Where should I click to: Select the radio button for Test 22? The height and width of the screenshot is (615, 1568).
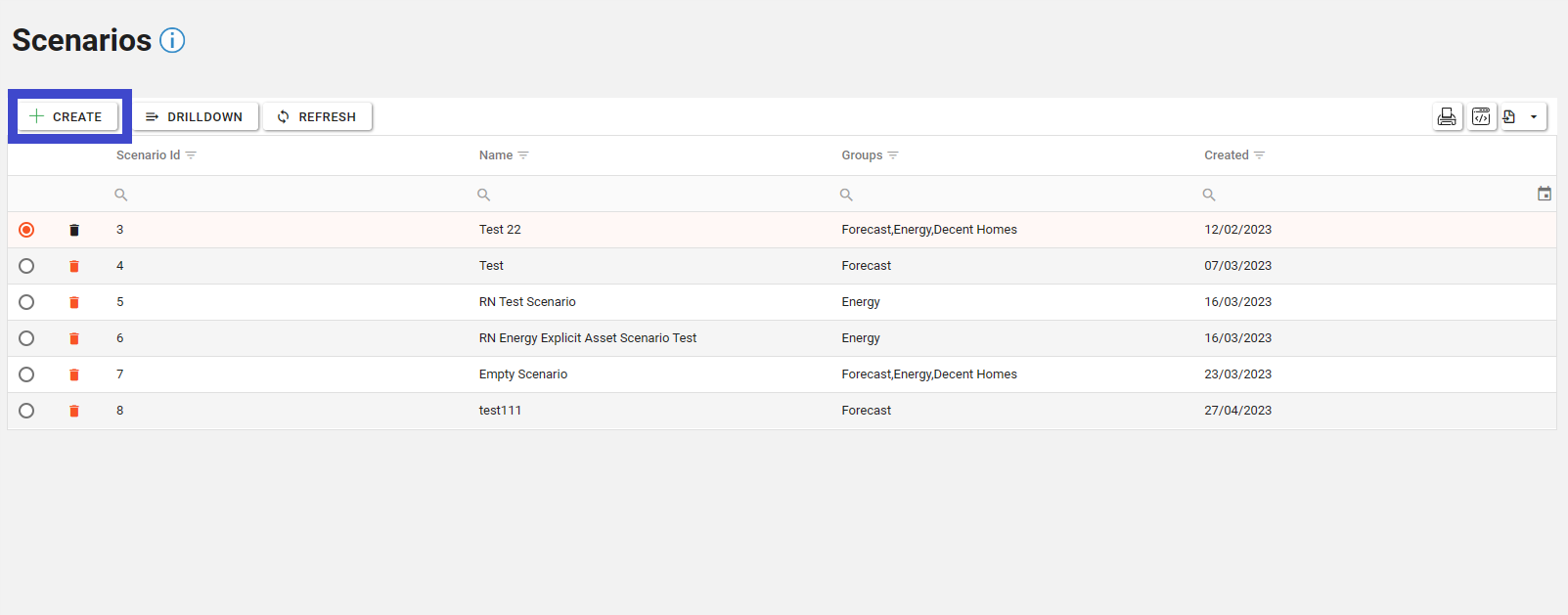26,230
